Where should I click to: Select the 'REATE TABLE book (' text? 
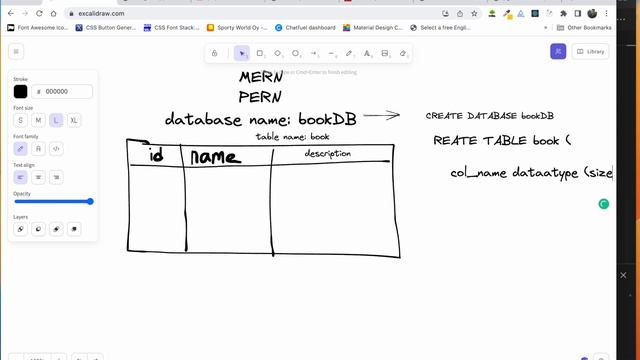coord(502,141)
